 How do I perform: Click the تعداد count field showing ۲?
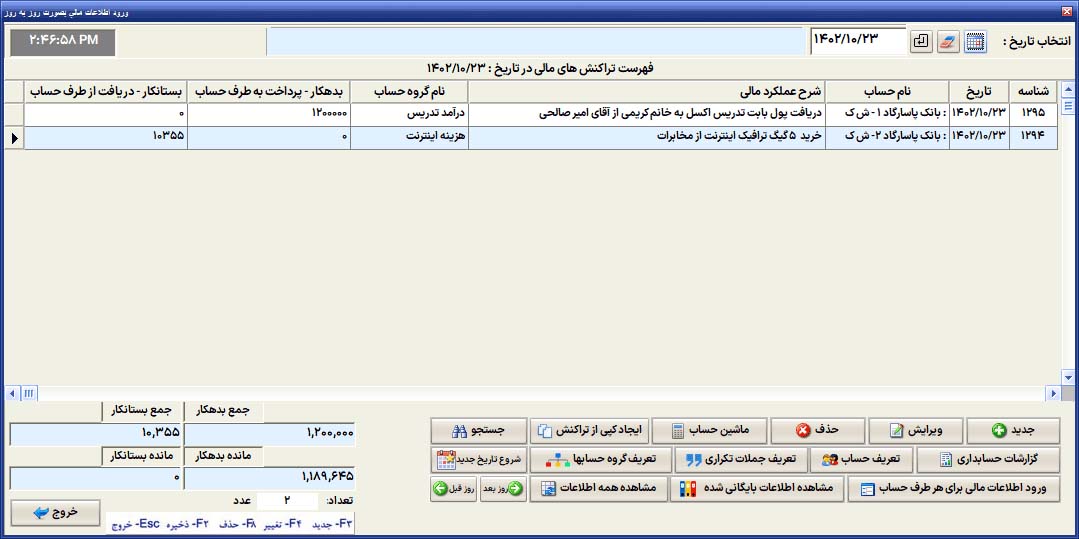pyautogui.click(x=288, y=500)
